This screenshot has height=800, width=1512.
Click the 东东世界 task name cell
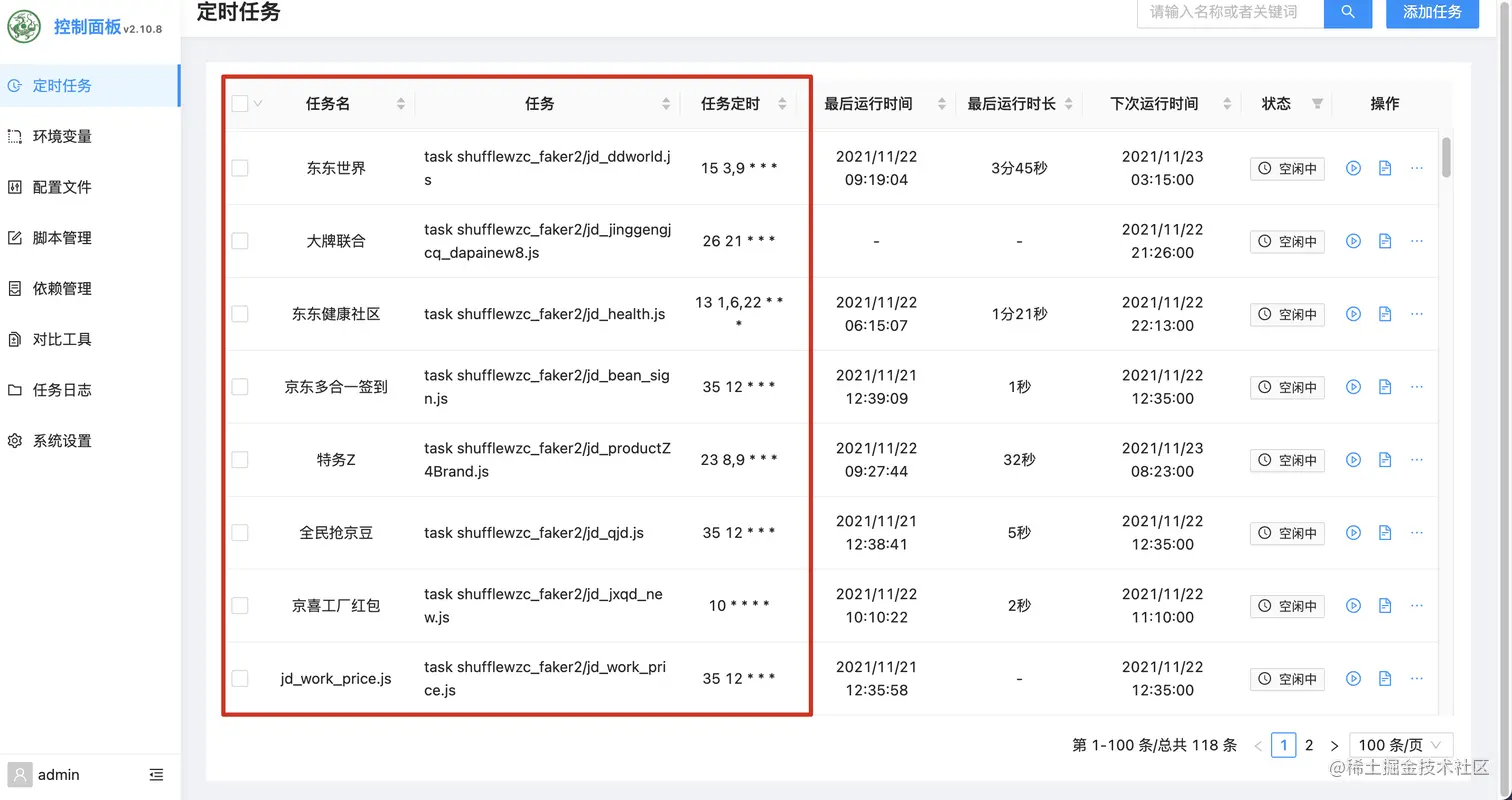point(336,168)
